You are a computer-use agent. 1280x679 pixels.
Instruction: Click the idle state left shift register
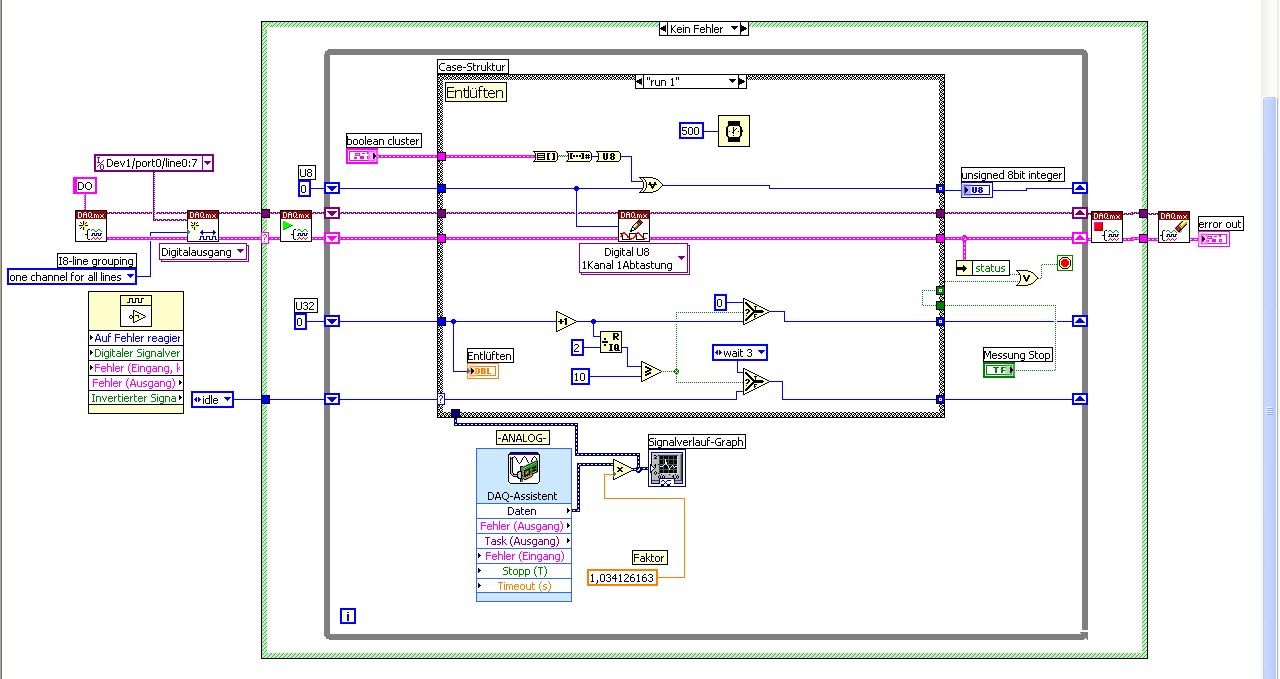pyautogui.click(x=332, y=400)
